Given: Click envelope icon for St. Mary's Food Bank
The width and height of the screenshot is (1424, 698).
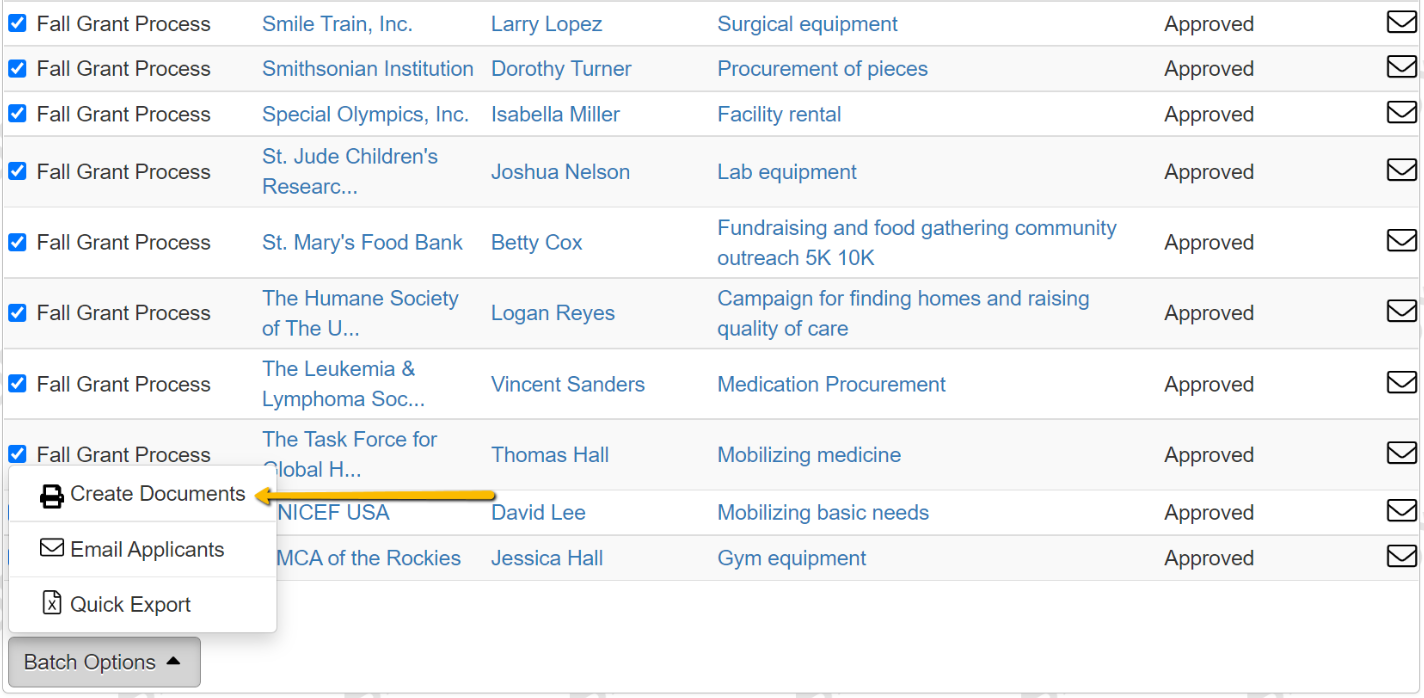Looking at the screenshot, I should tap(1401, 241).
